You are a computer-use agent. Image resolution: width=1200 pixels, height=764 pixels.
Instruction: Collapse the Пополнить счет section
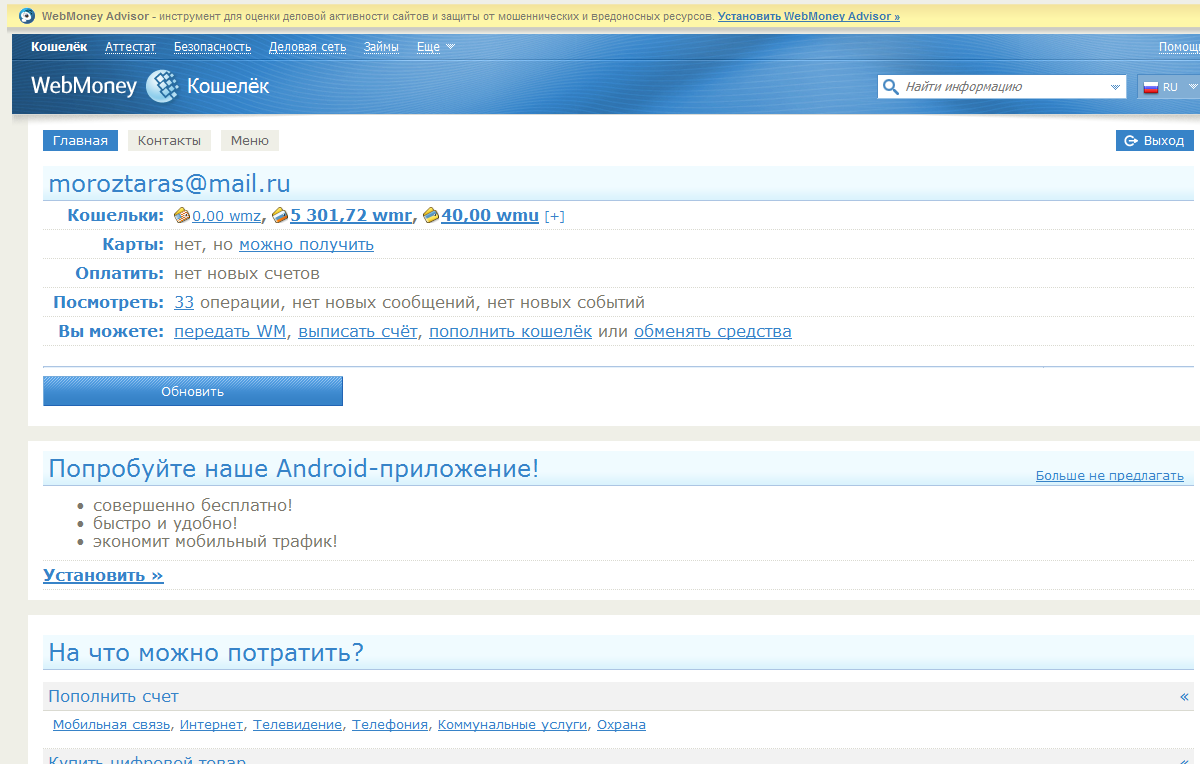pos(1184,697)
